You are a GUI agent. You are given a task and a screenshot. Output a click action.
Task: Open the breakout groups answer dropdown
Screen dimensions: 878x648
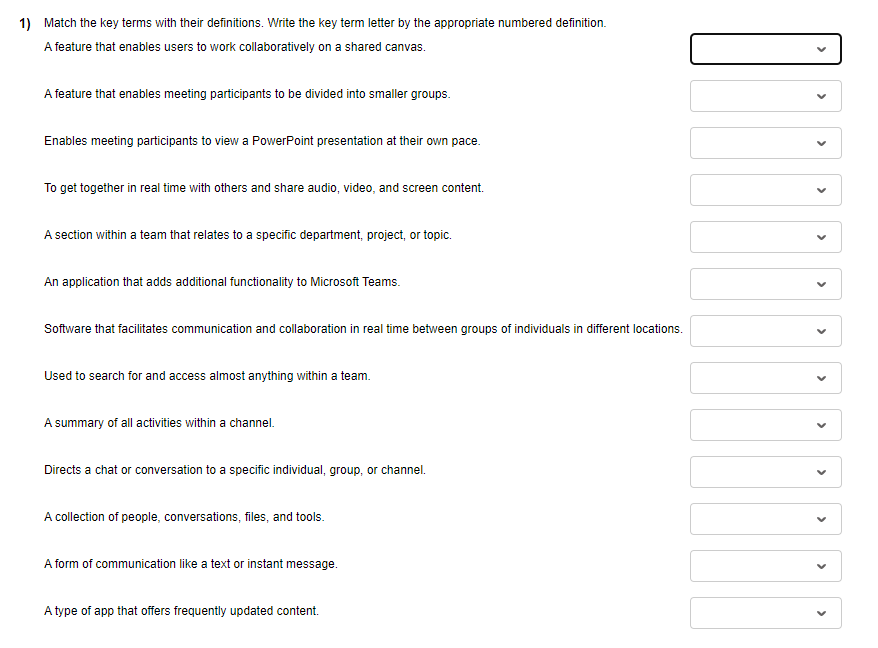765,95
